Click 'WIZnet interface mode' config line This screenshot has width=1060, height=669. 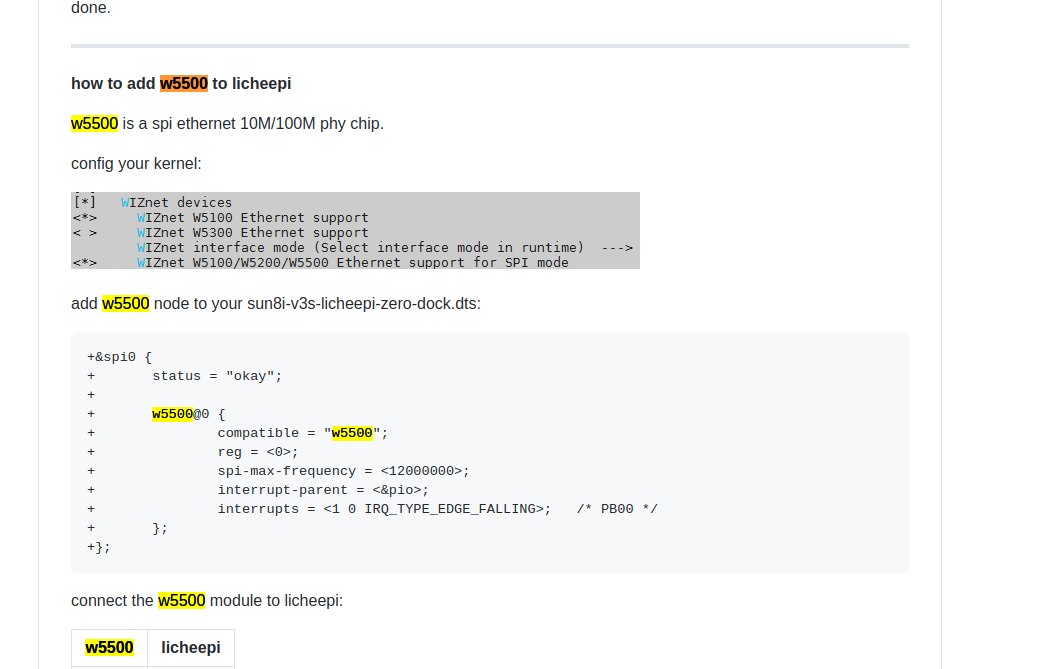point(384,247)
